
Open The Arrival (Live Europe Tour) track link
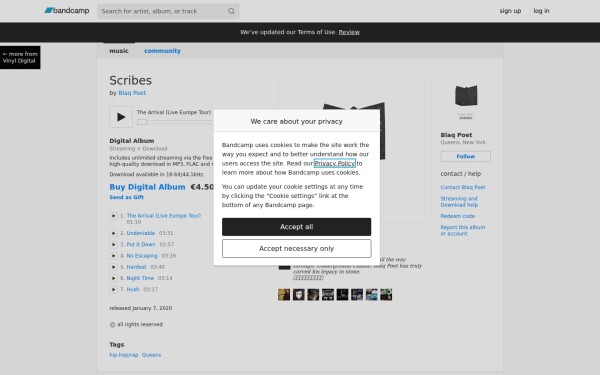coord(164,216)
